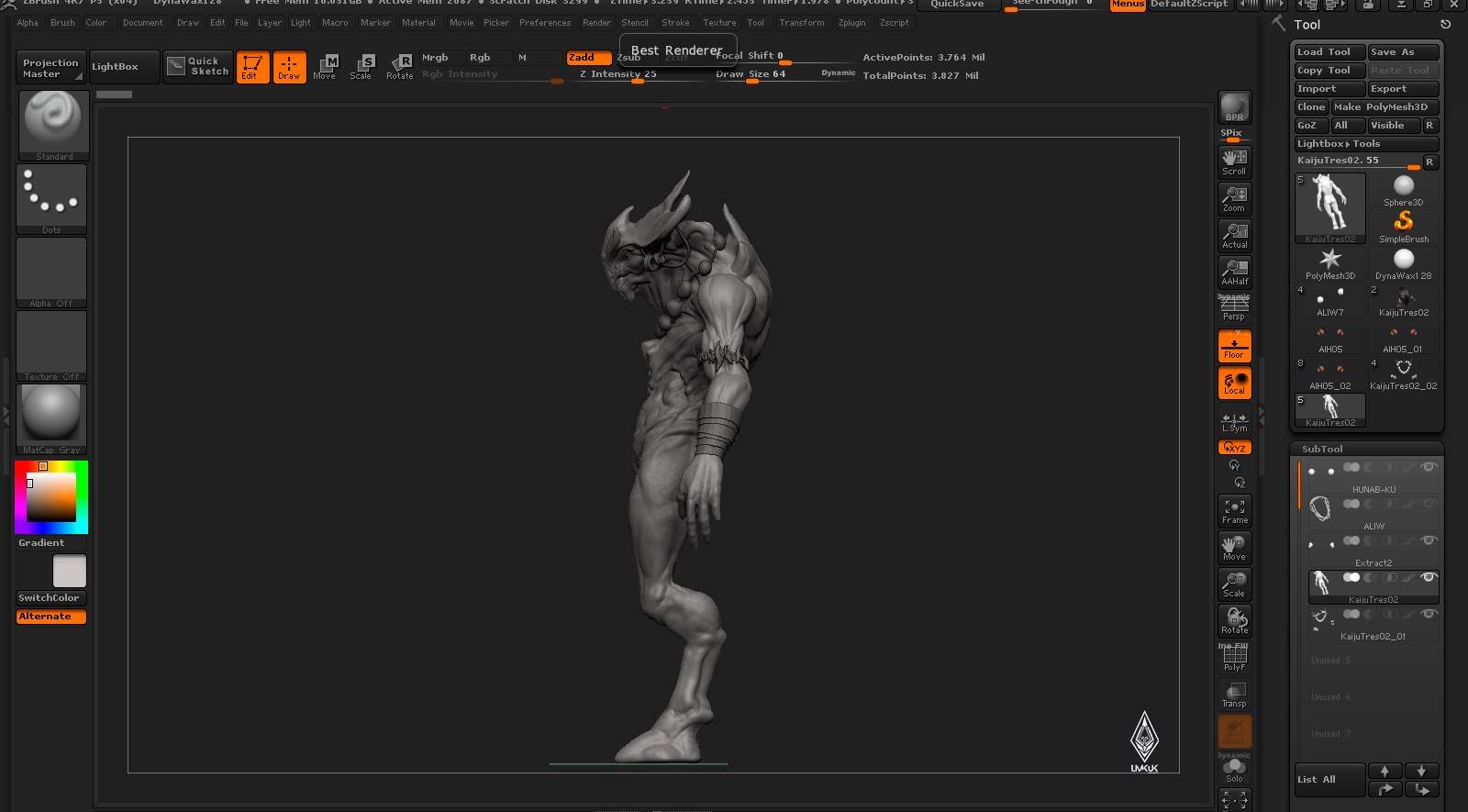Select the SimpleBrush tool icon
Image resolution: width=1468 pixels, height=812 pixels.
point(1404,227)
